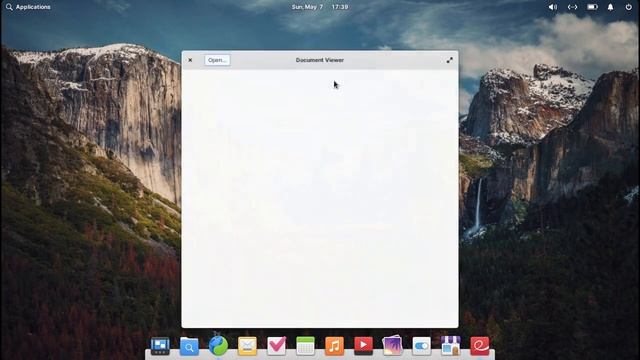
Task: Click the Open... button in Document Viewer
Action: pos(217,60)
